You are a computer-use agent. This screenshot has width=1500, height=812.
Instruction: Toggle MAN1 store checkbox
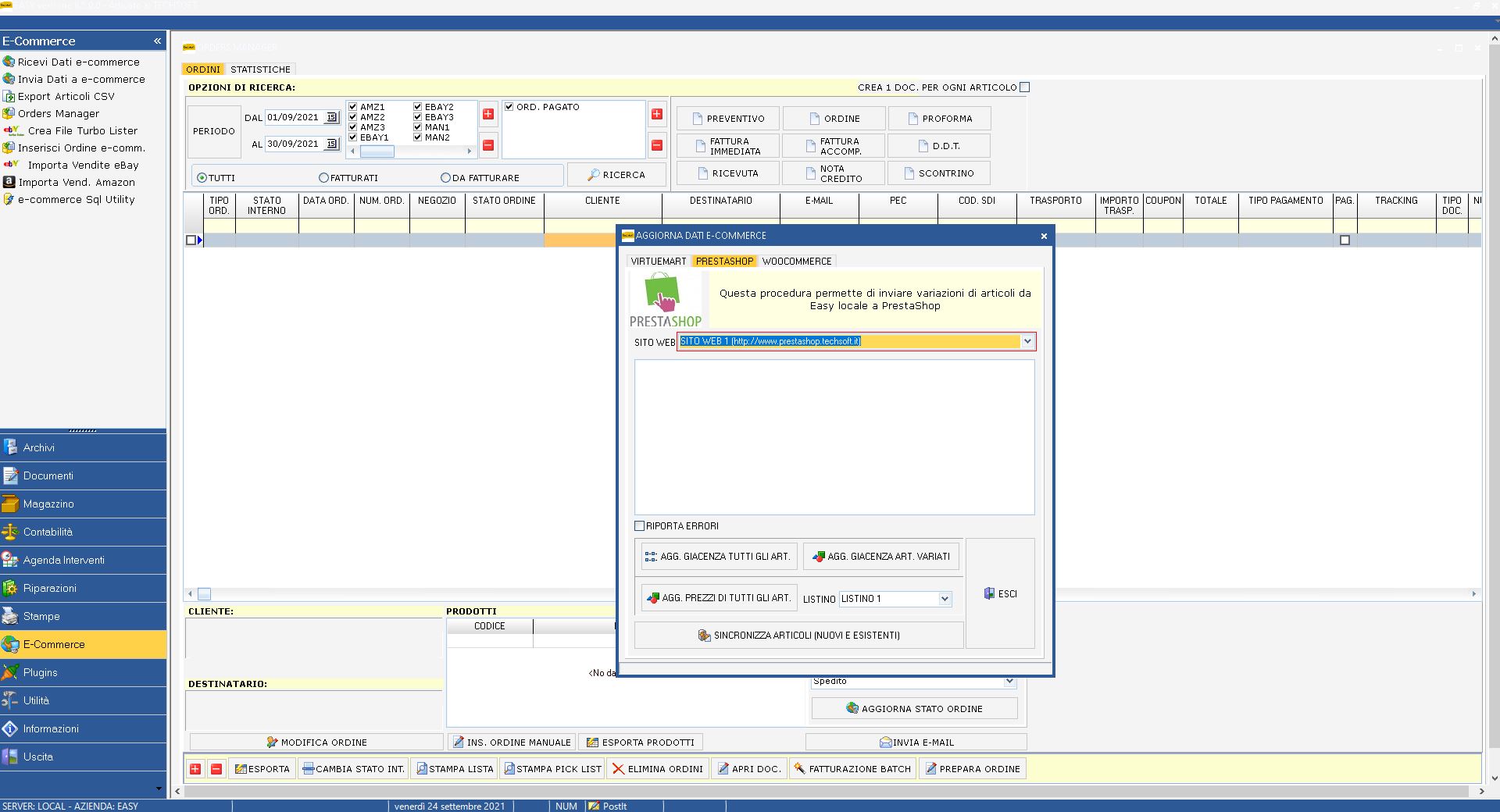point(418,127)
